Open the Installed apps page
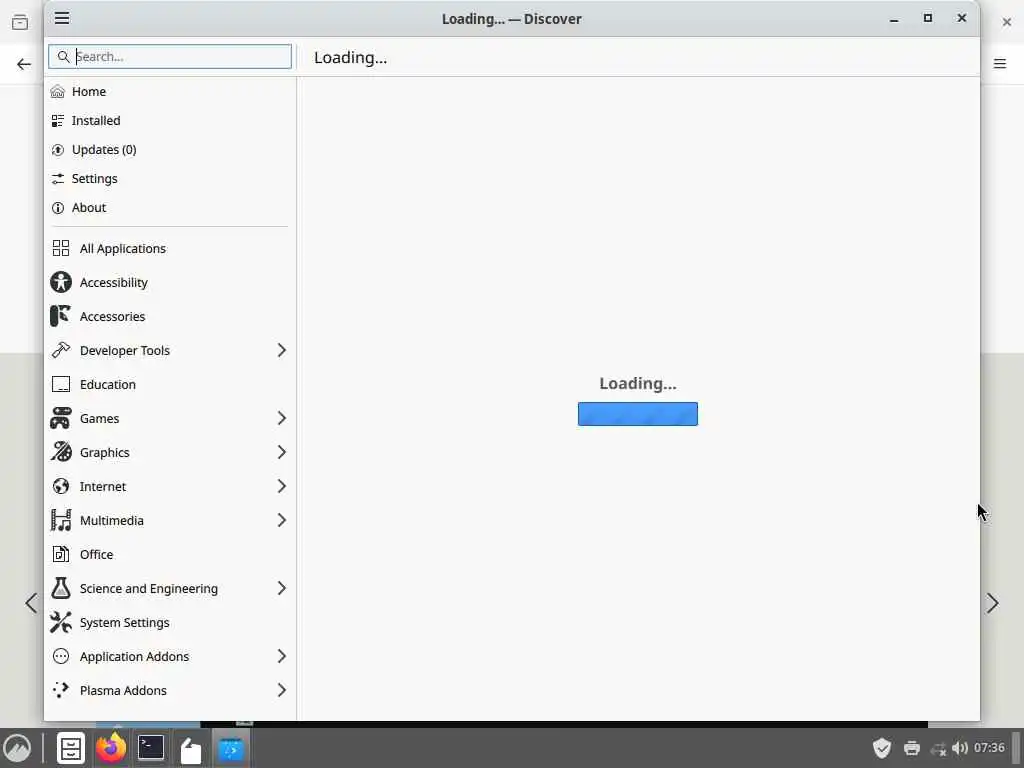The width and height of the screenshot is (1024, 768). tap(170, 120)
